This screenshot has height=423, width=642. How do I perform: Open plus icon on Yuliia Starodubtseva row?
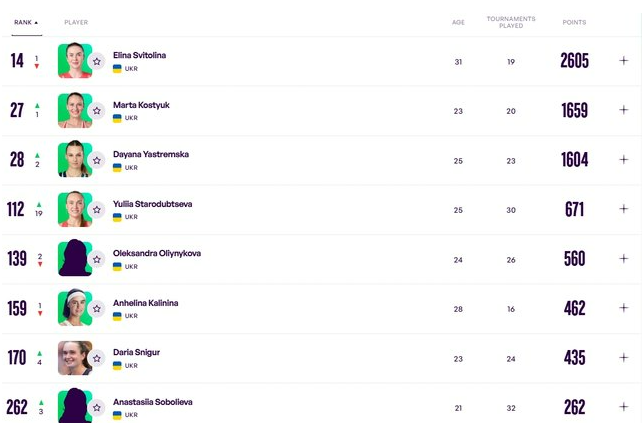coord(623,209)
